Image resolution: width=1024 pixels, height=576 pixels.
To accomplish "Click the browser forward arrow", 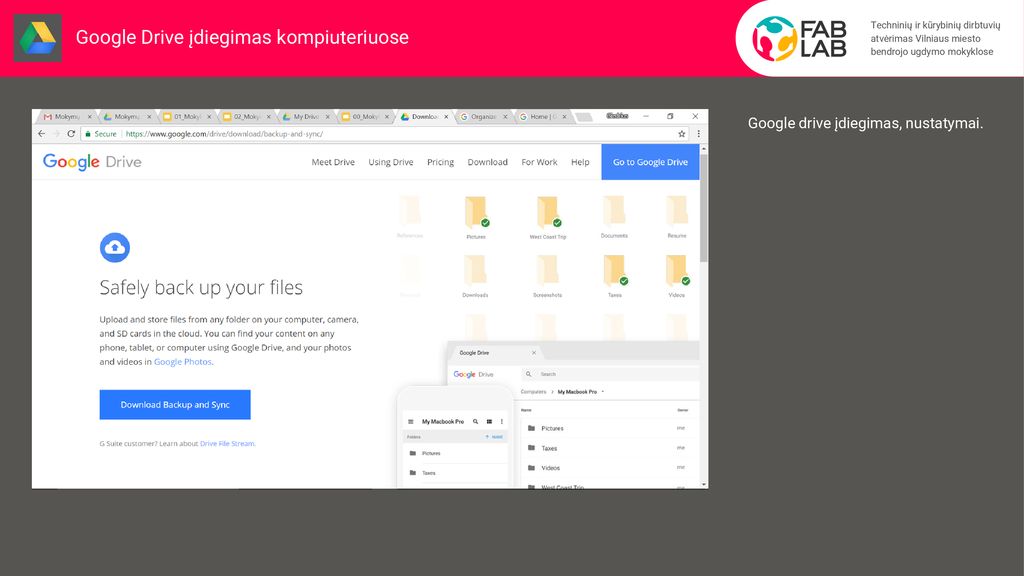I will tap(56, 134).
